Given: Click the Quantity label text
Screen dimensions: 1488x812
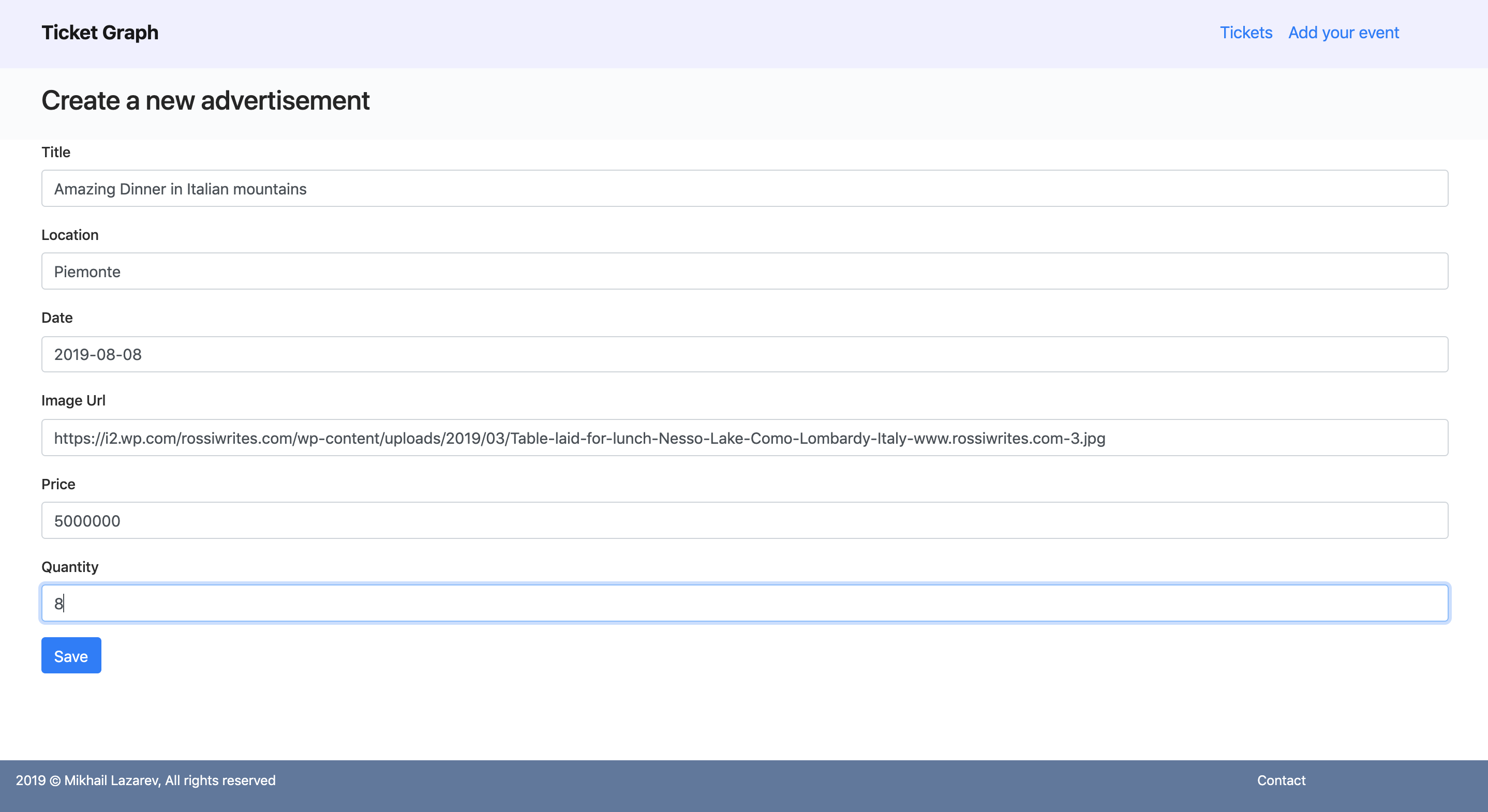Looking at the screenshot, I should click(x=70, y=566).
